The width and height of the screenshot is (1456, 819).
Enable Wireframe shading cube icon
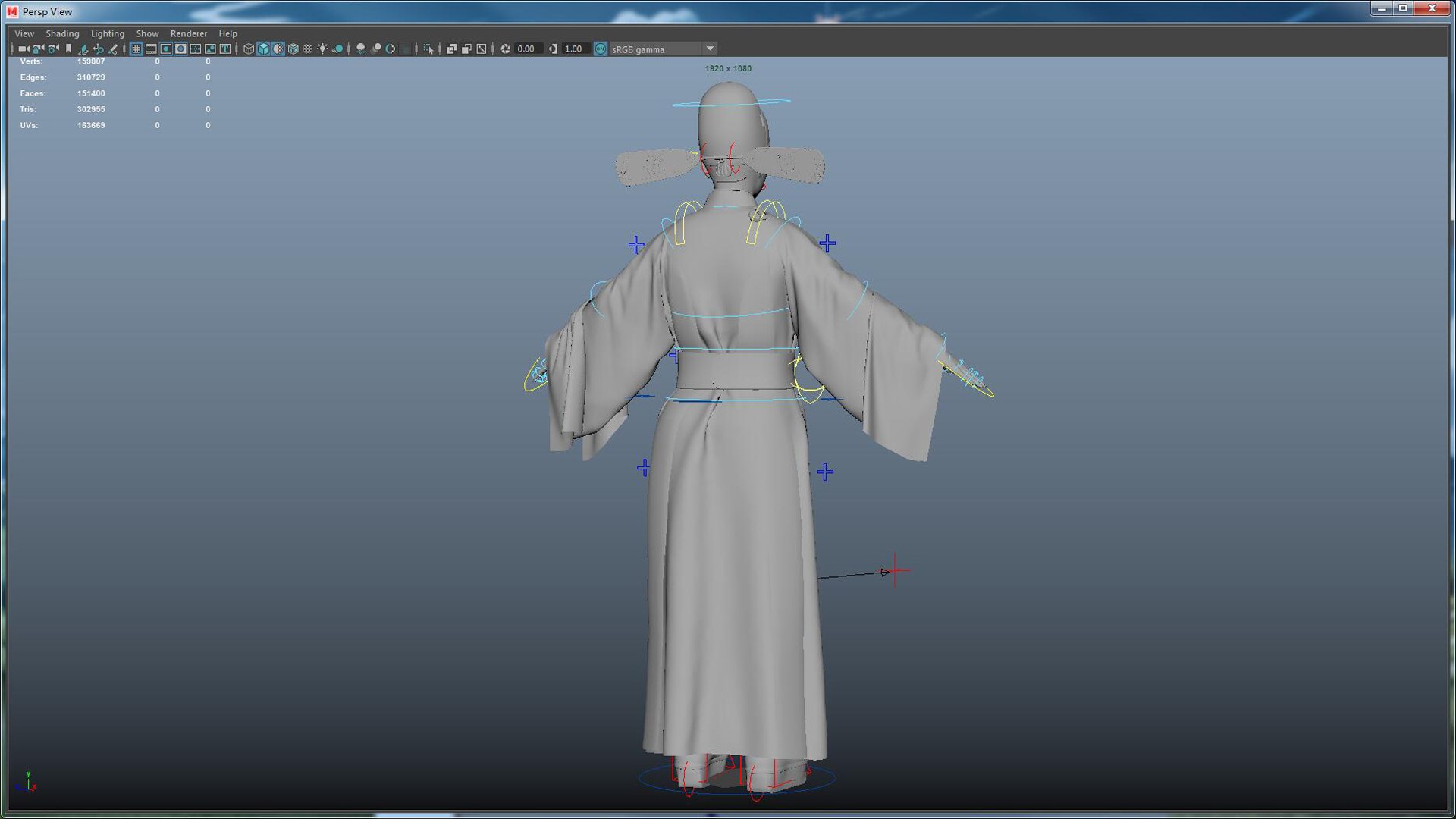pyautogui.click(x=249, y=49)
